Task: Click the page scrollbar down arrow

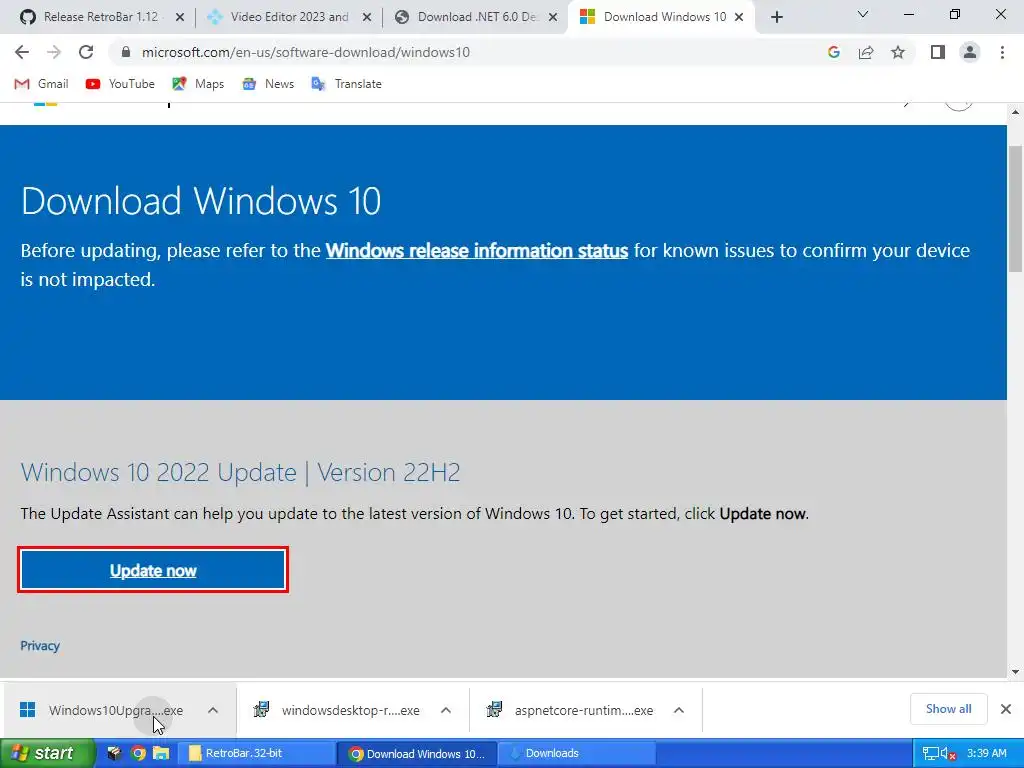Action: point(1016,671)
